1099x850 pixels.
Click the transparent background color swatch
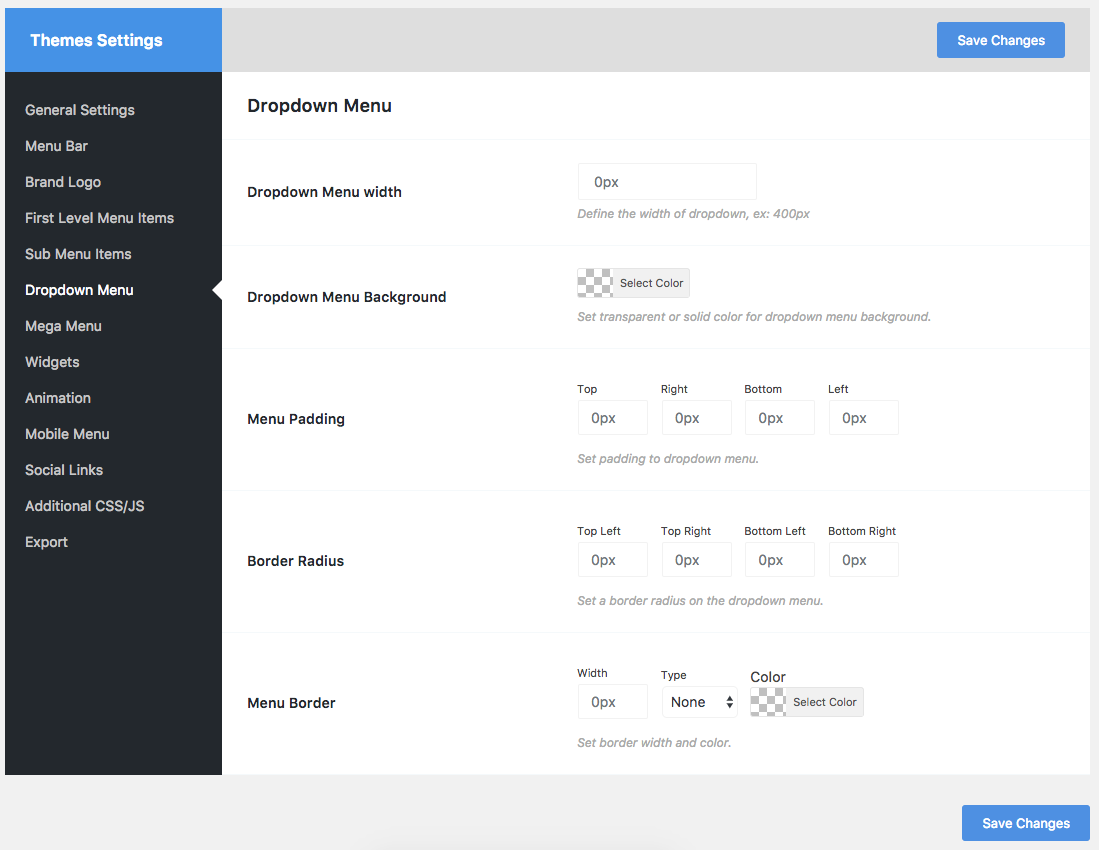click(593, 283)
